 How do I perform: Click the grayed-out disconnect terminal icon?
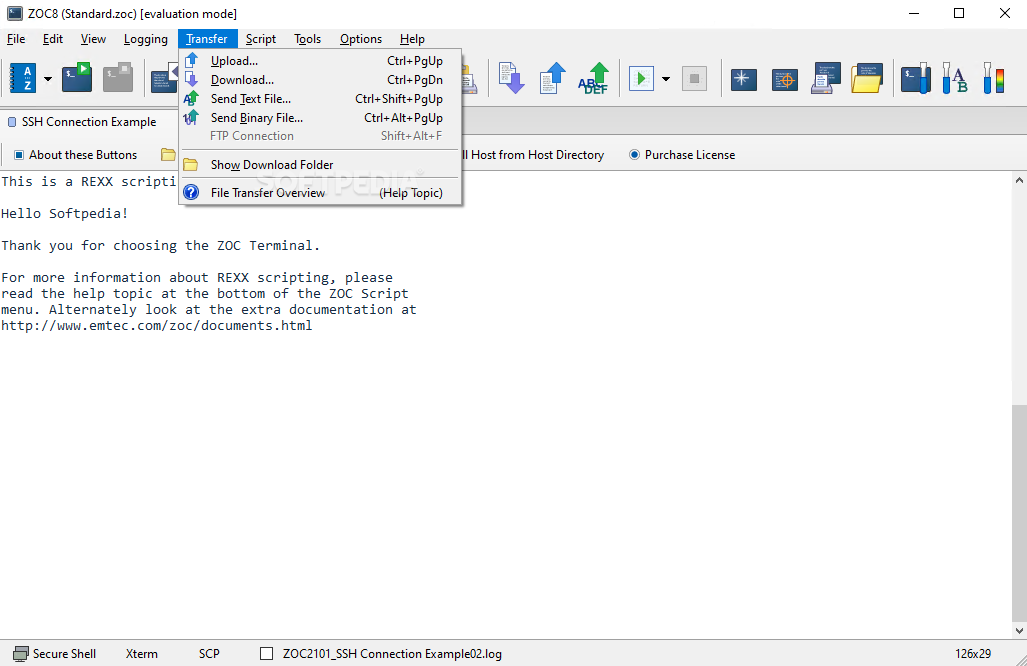(x=118, y=78)
